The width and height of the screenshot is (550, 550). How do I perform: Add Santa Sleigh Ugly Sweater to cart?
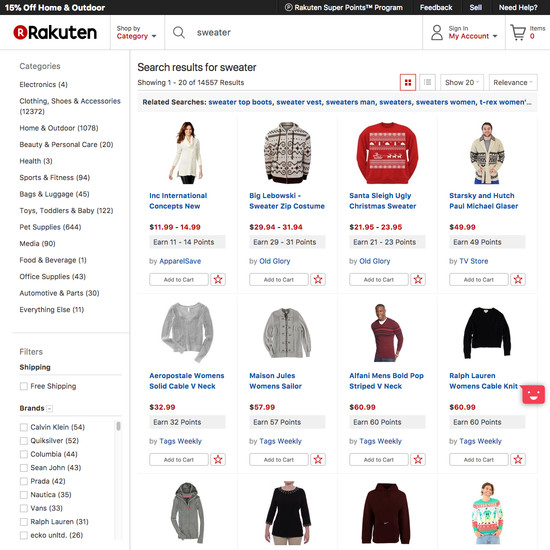(379, 280)
